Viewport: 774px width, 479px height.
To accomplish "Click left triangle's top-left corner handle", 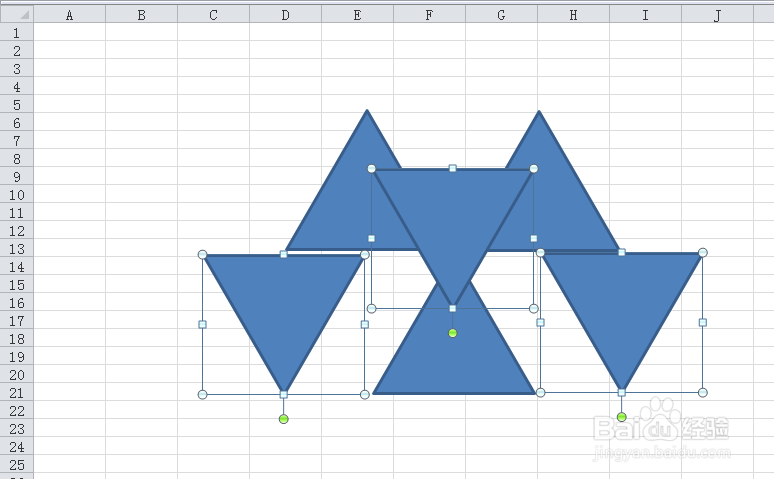I will [x=202, y=254].
